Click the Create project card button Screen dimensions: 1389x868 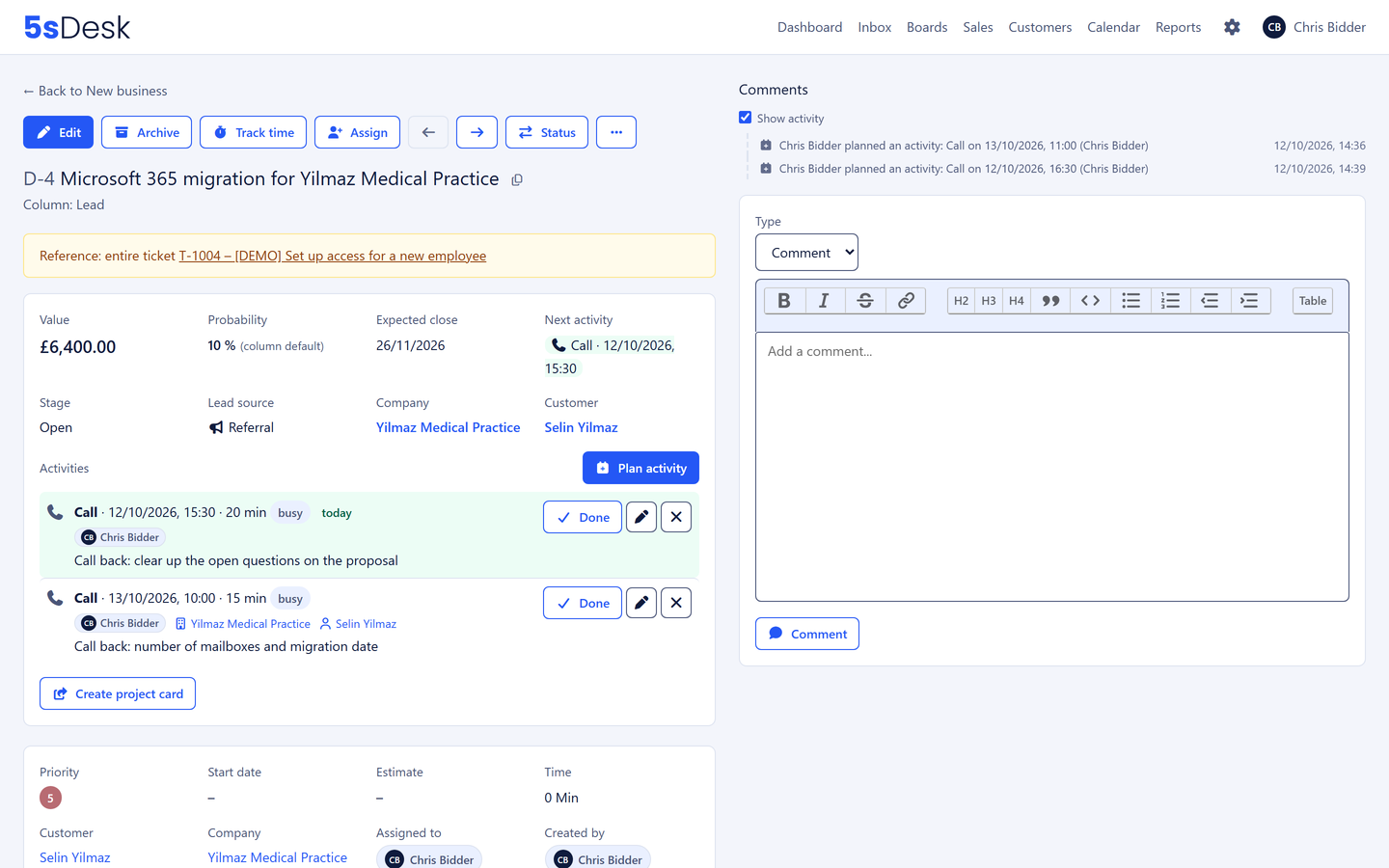pyautogui.click(x=118, y=693)
